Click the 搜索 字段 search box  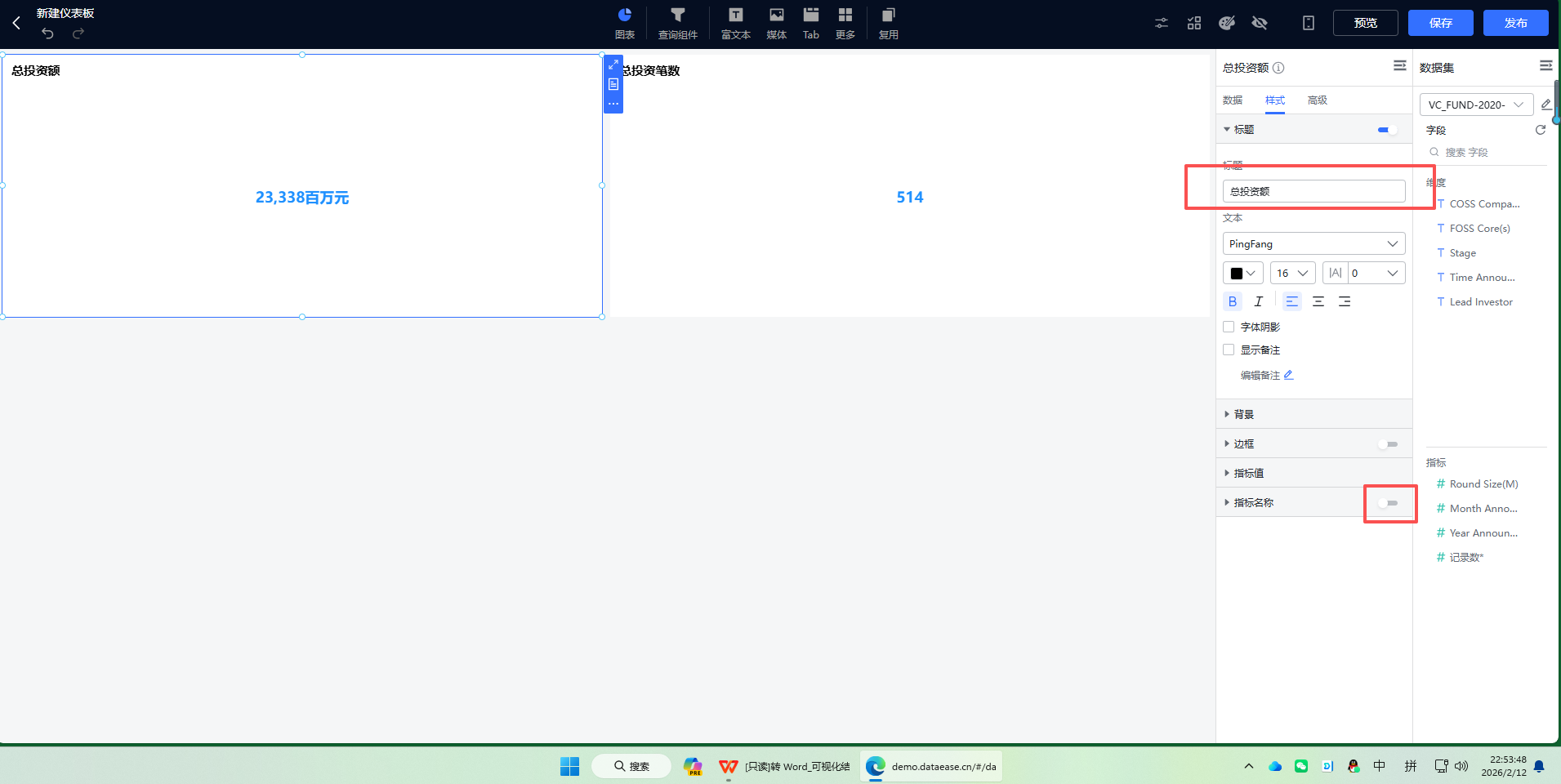point(1487,152)
